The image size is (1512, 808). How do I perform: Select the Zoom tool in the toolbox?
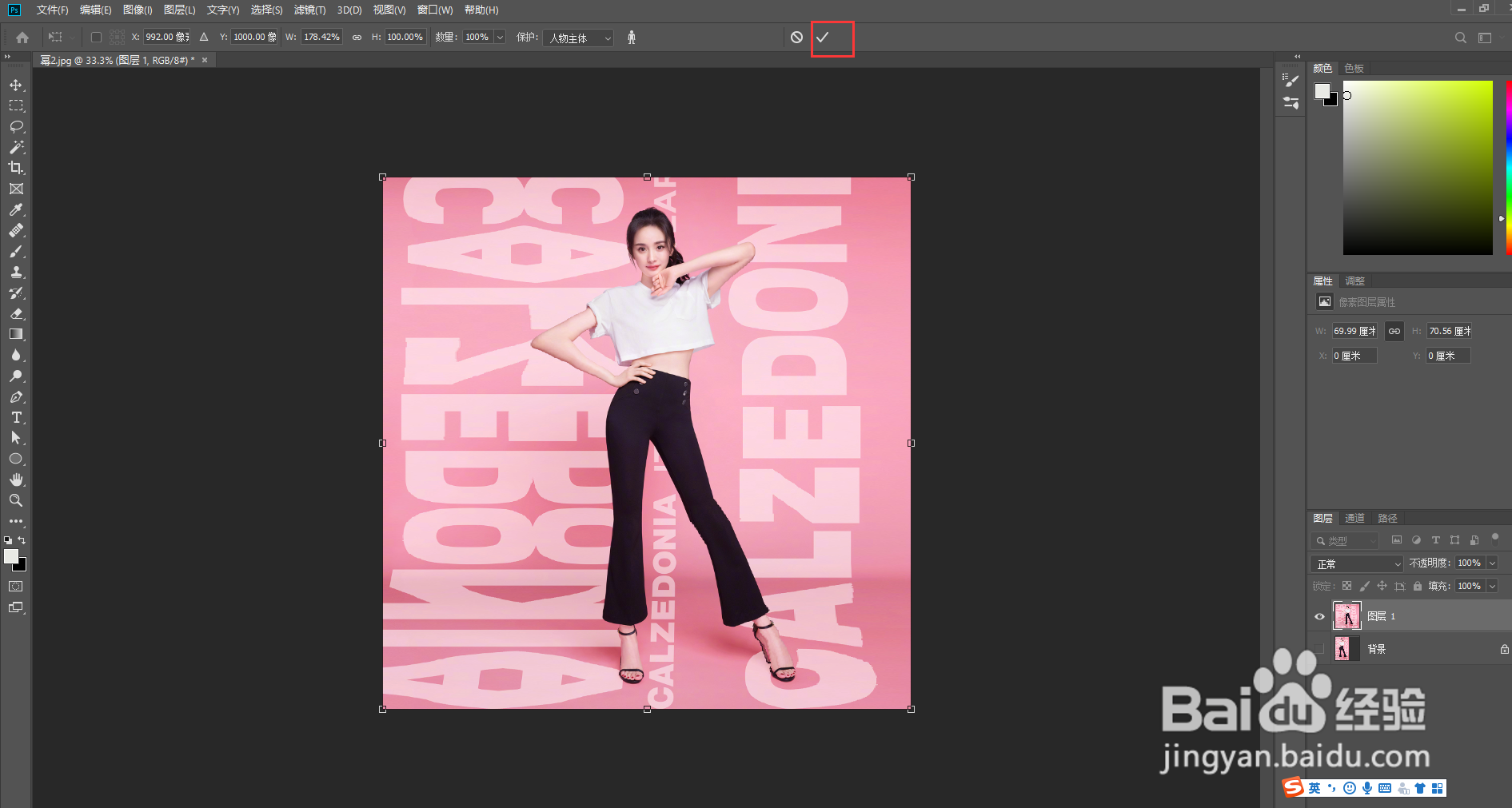click(x=16, y=500)
